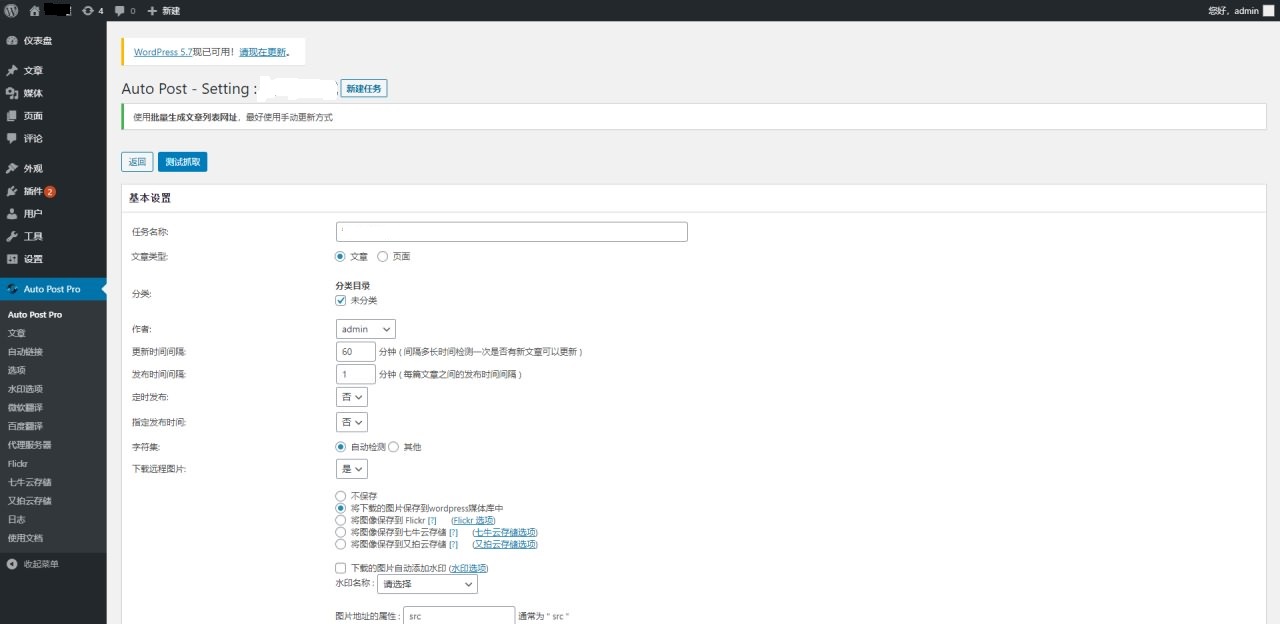Click the 任务名称 text field

pyautogui.click(x=512, y=231)
